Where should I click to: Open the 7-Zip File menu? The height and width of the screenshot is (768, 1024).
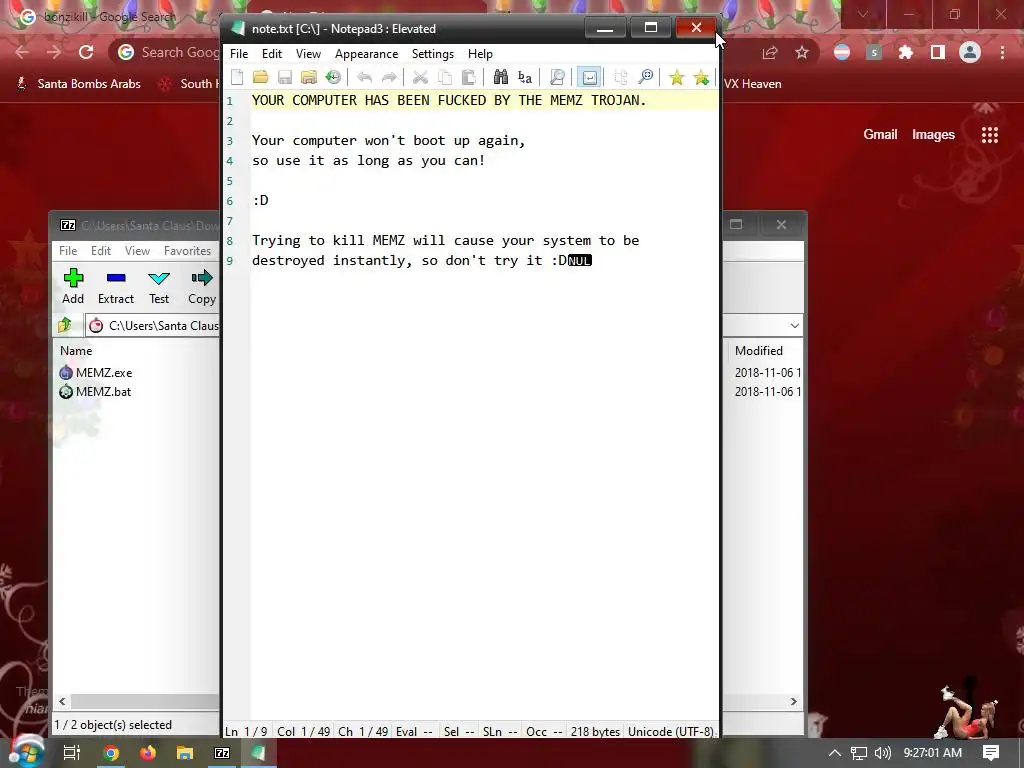(68, 251)
